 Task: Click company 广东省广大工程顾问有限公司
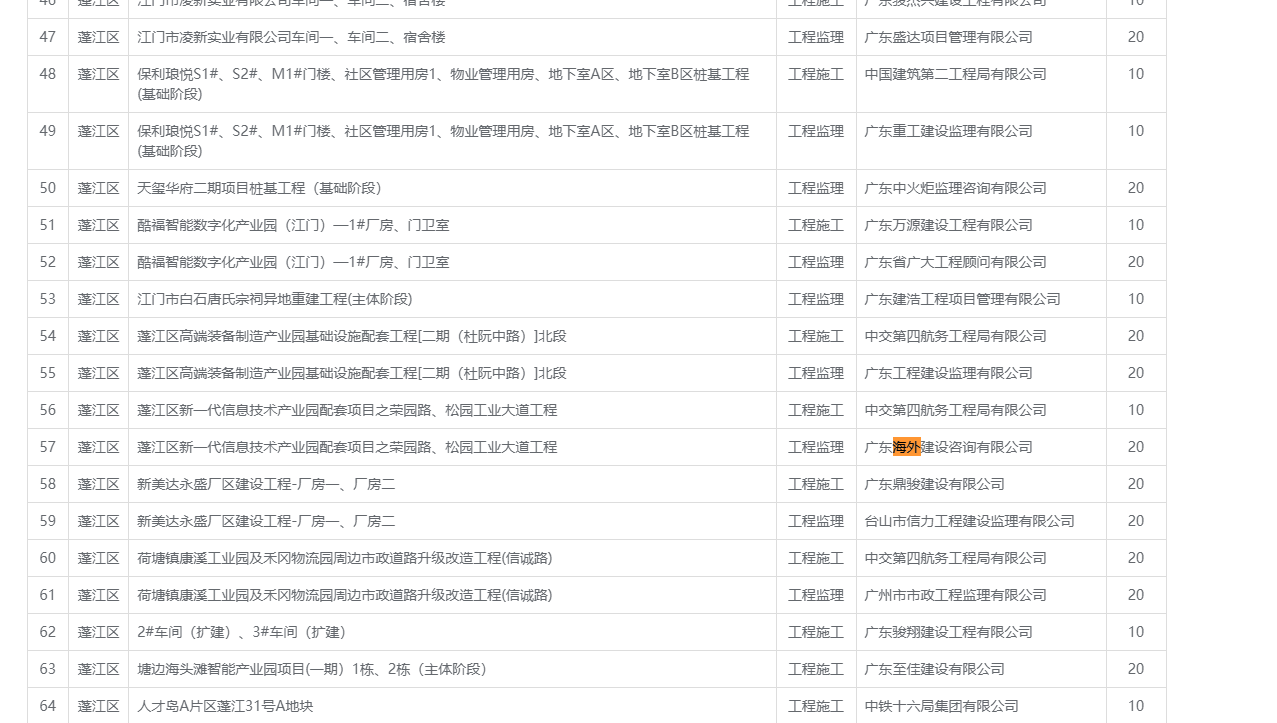[x=955, y=262]
